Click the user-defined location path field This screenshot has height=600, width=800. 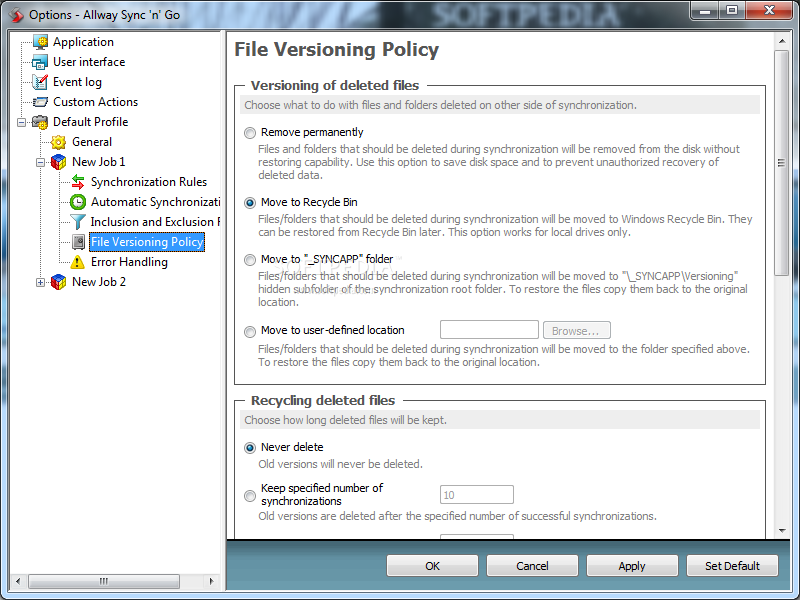coord(489,330)
